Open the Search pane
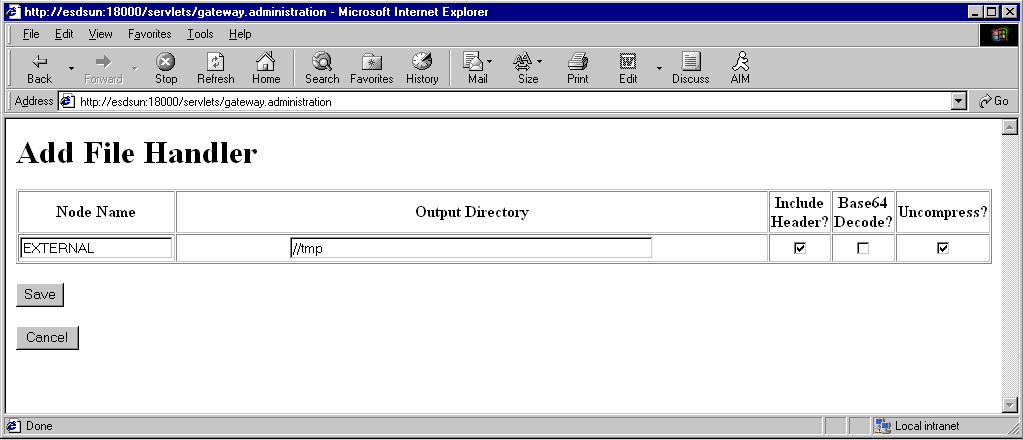 pyautogui.click(x=322, y=68)
